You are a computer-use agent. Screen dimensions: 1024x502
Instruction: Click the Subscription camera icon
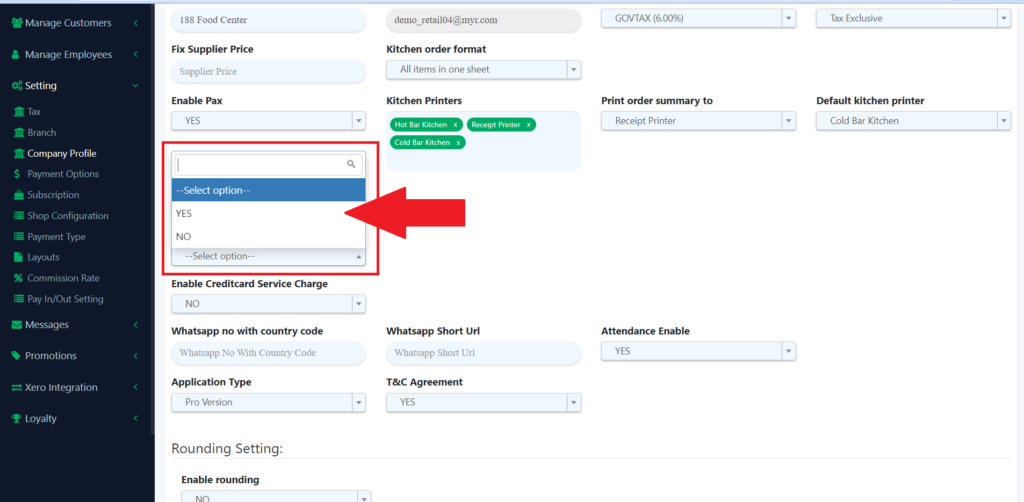coord(18,195)
